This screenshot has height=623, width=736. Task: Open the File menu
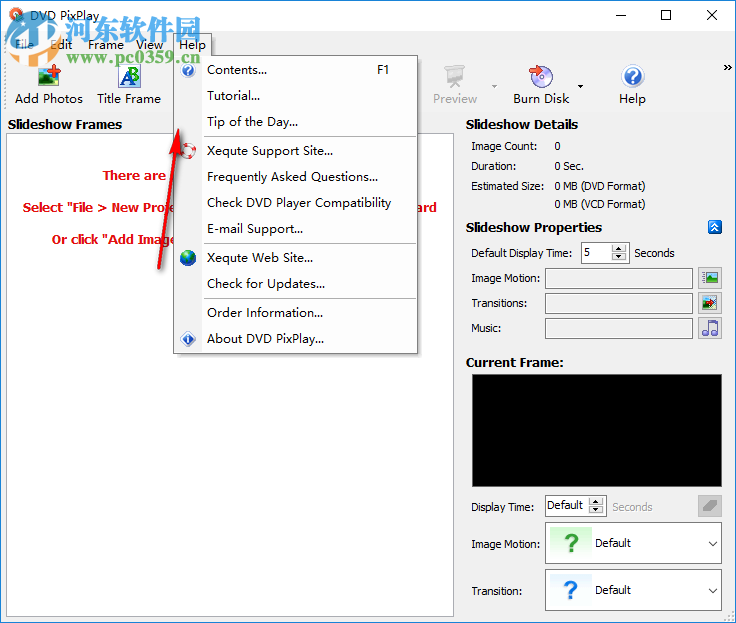tap(24, 45)
